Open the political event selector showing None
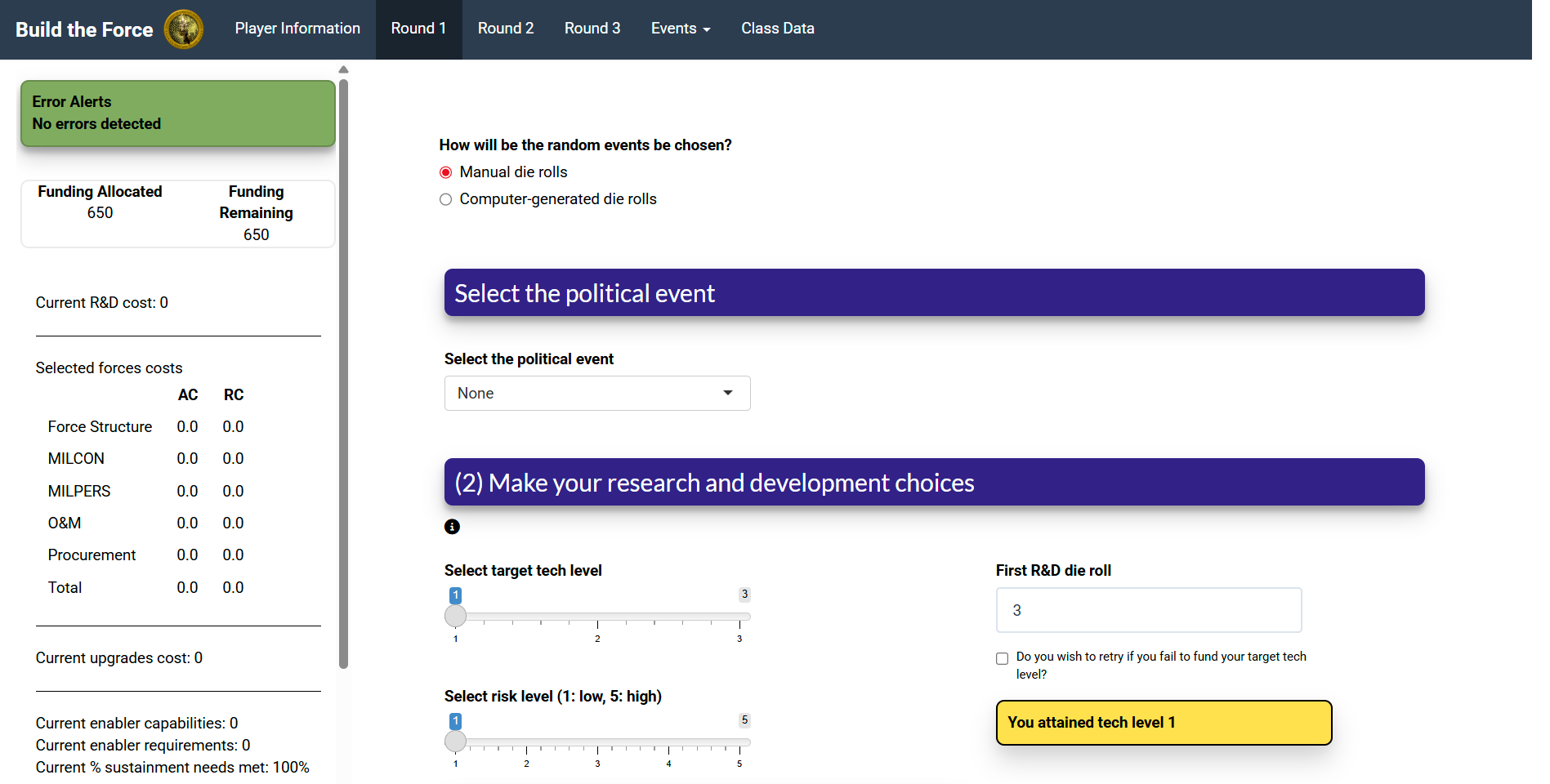 coord(596,393)
